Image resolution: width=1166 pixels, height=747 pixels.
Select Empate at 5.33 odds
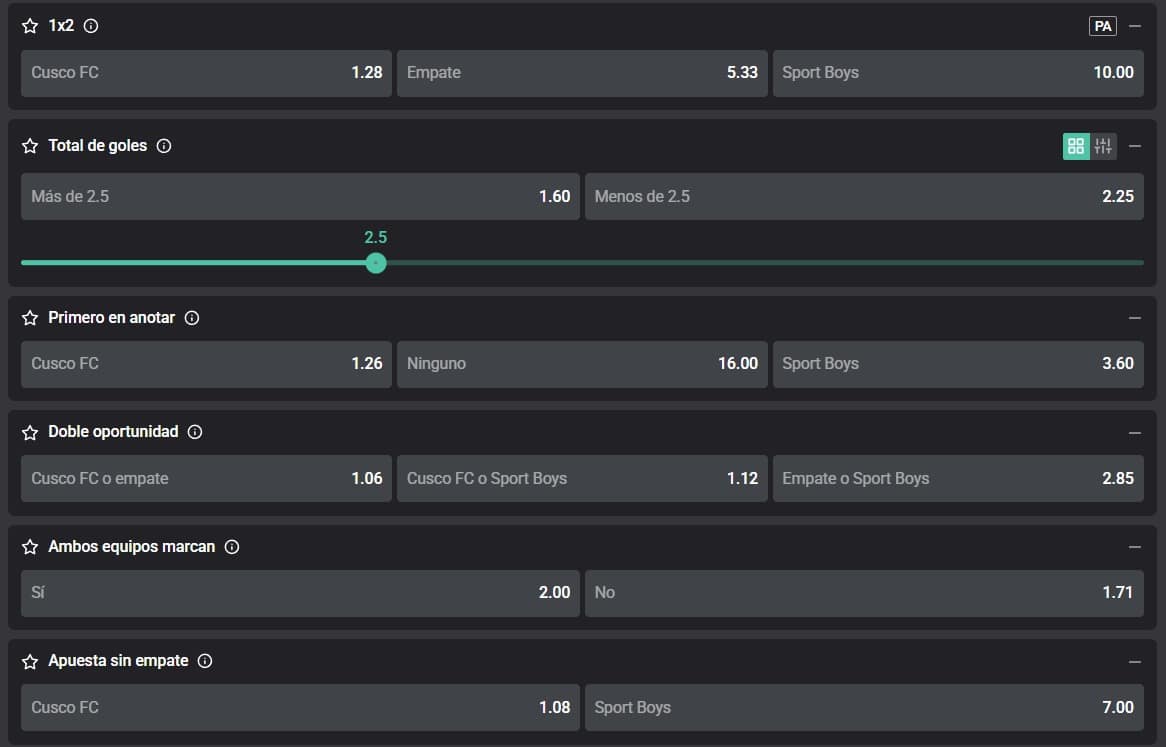point(582,73)
